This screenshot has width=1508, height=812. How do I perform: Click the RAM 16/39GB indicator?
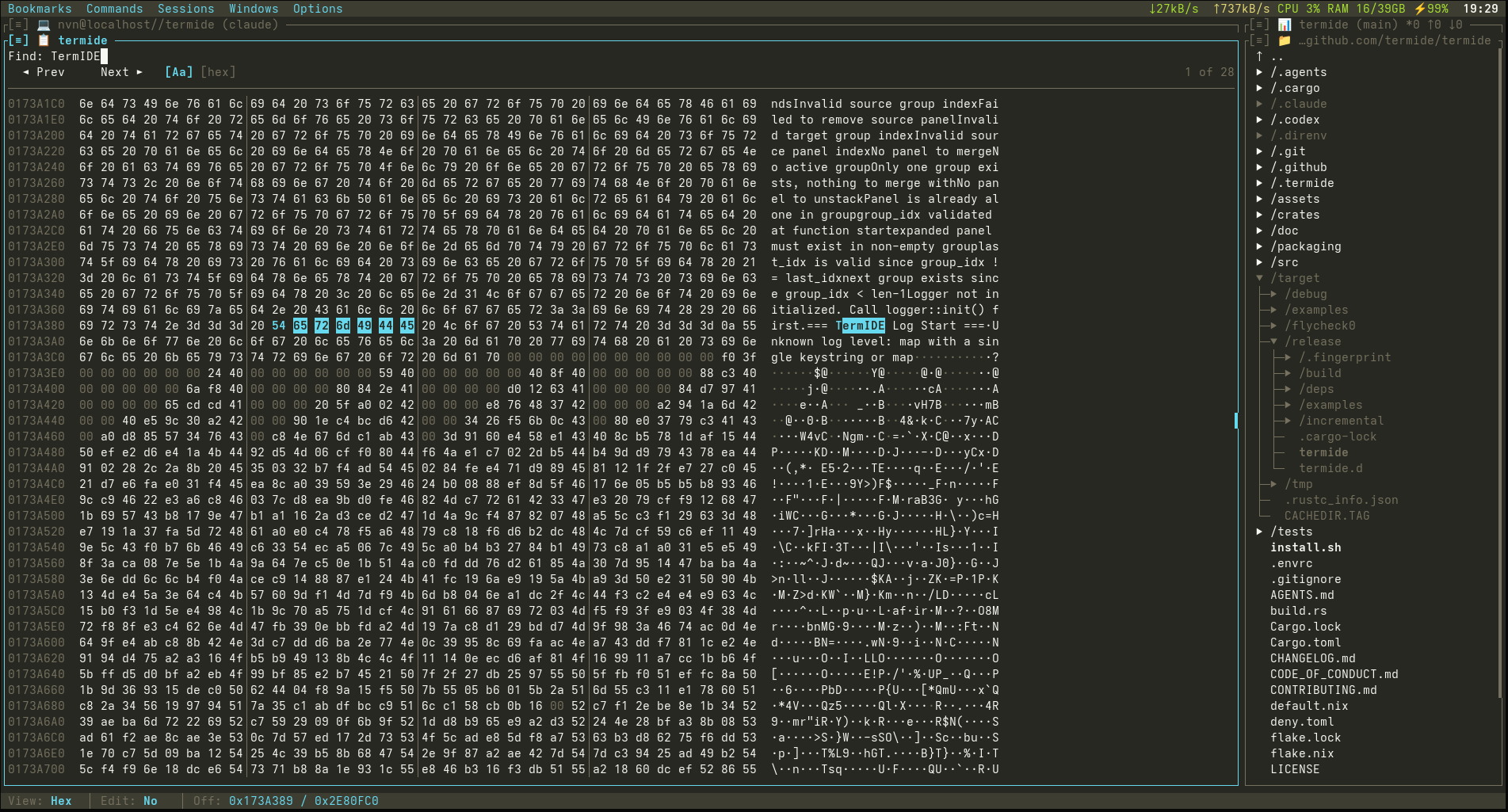pos(1366,9)
